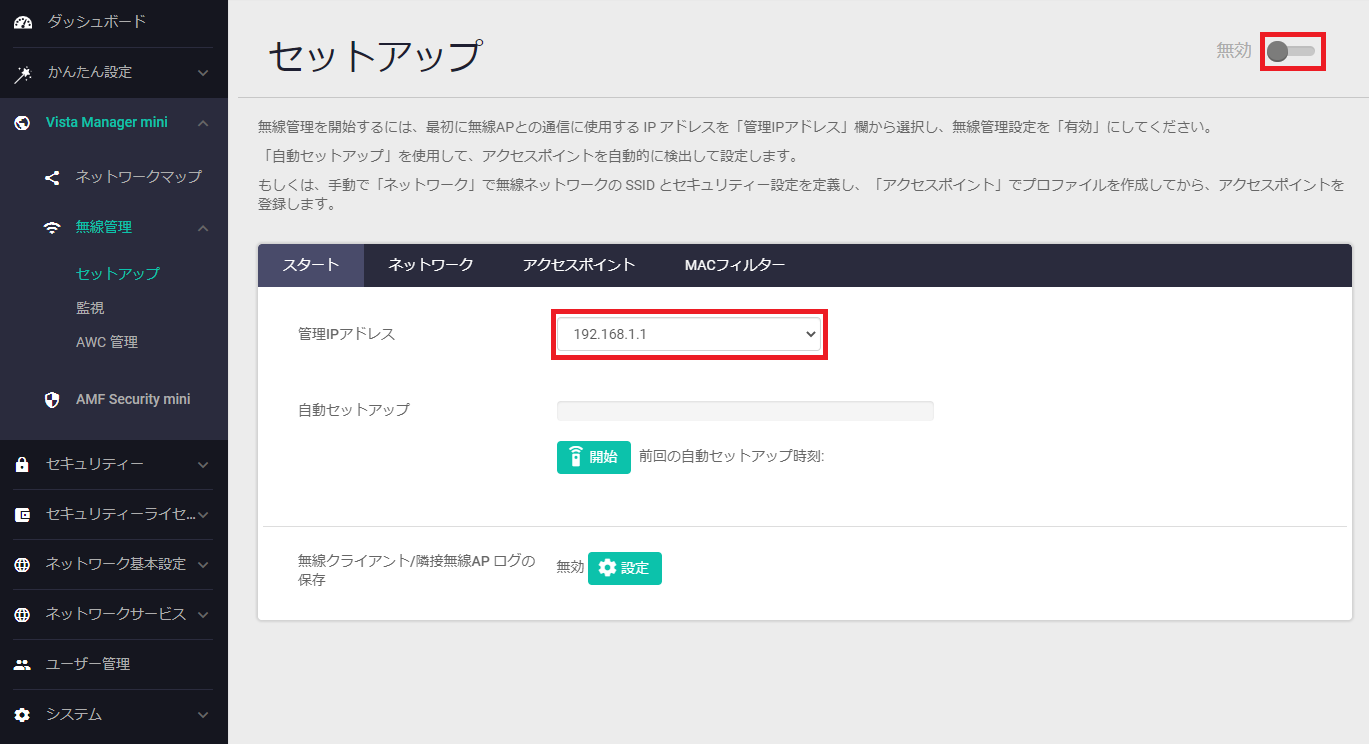Enable wireless management with the 無効 toggle
1369x744 pixels.
(1292, 51)
